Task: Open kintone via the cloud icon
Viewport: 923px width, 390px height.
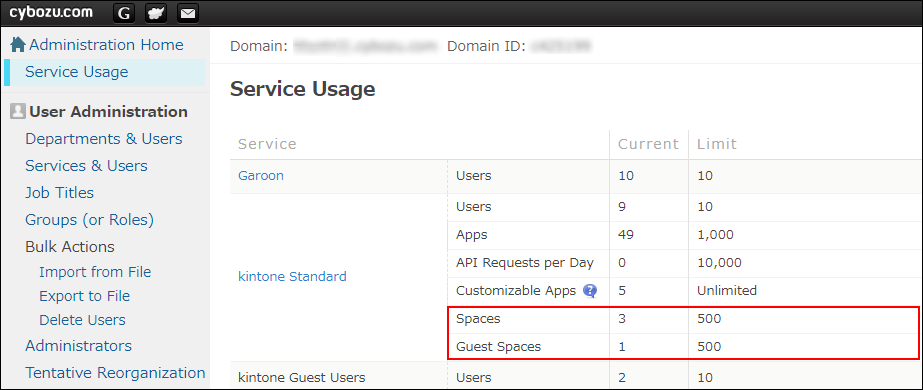Action: [x=155, y=13]
